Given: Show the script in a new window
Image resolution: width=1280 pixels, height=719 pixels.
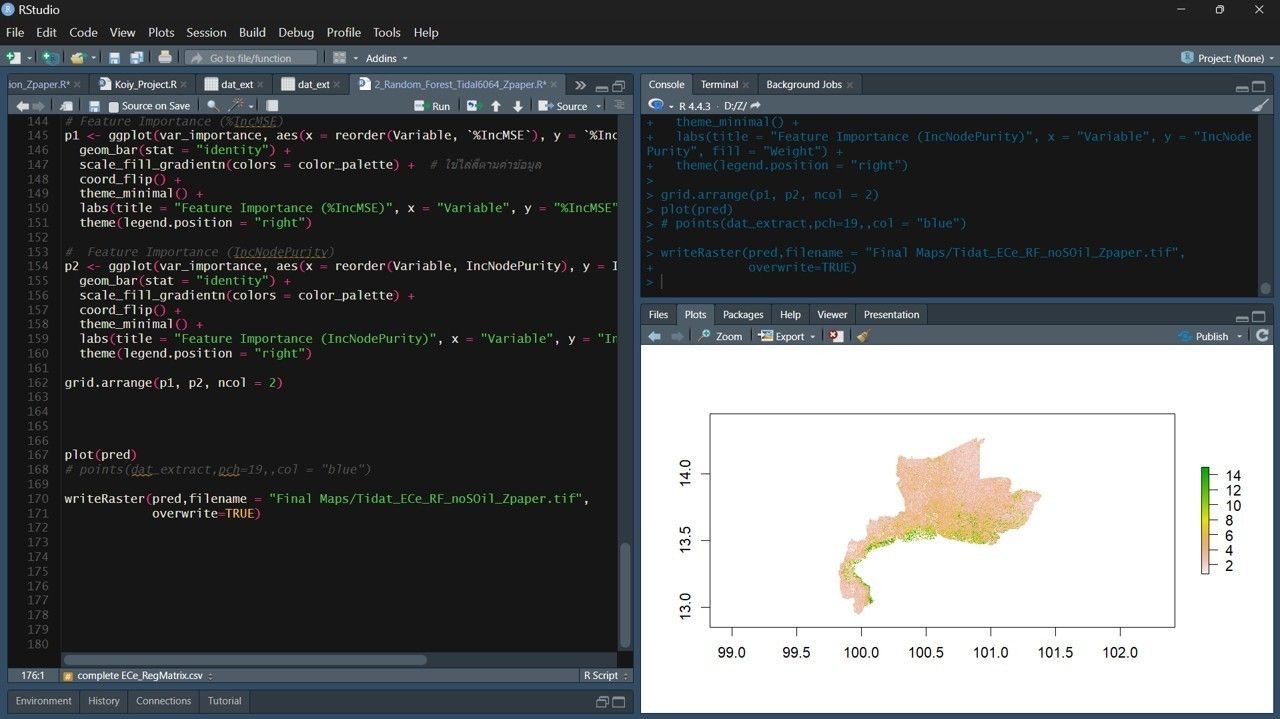Looking at the screenshot, I should click(x=66, y=106).
